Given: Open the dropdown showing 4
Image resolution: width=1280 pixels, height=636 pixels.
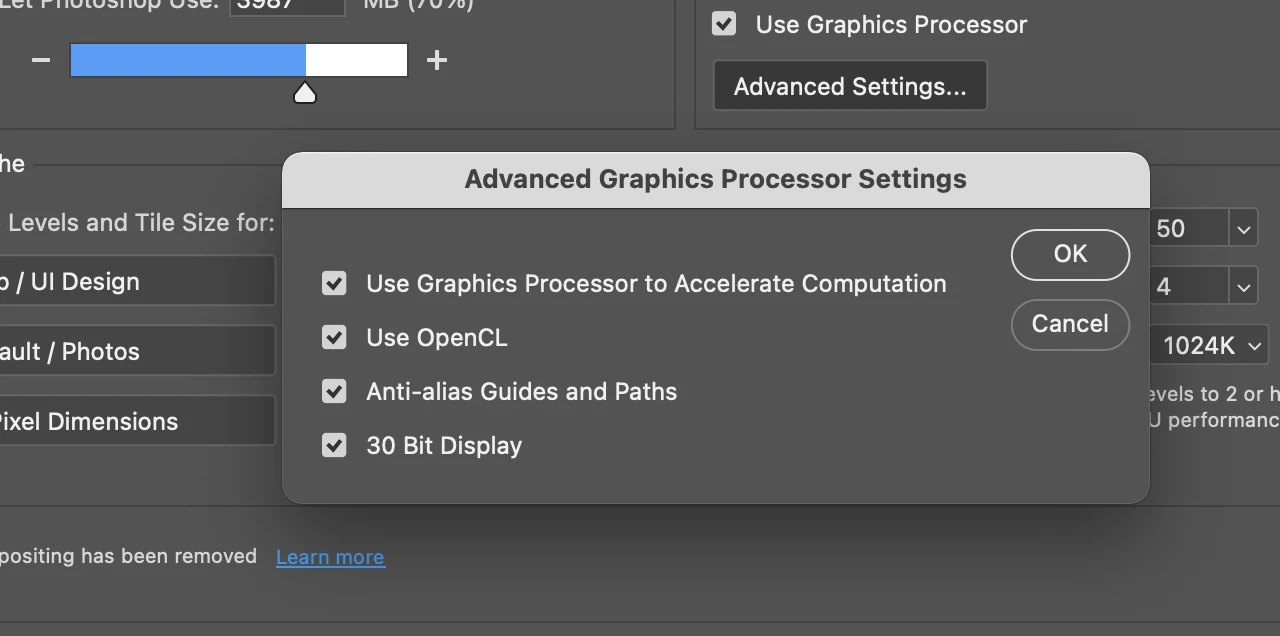Looking at the screenshot, I should coord(1243,287).
